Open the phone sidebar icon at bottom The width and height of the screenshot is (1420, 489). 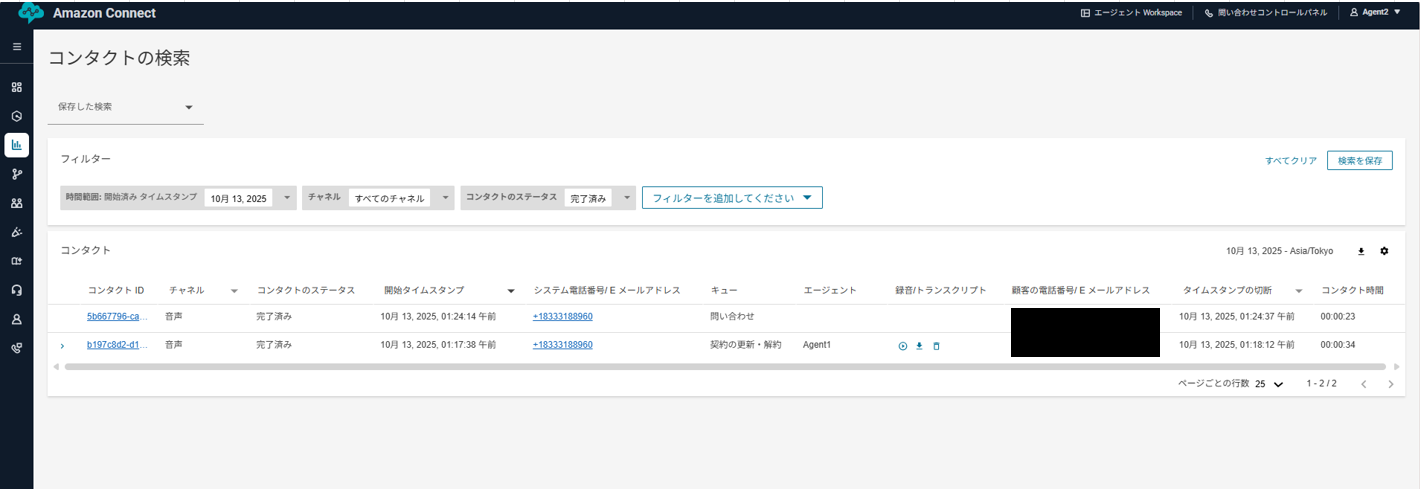pos(16,348)
